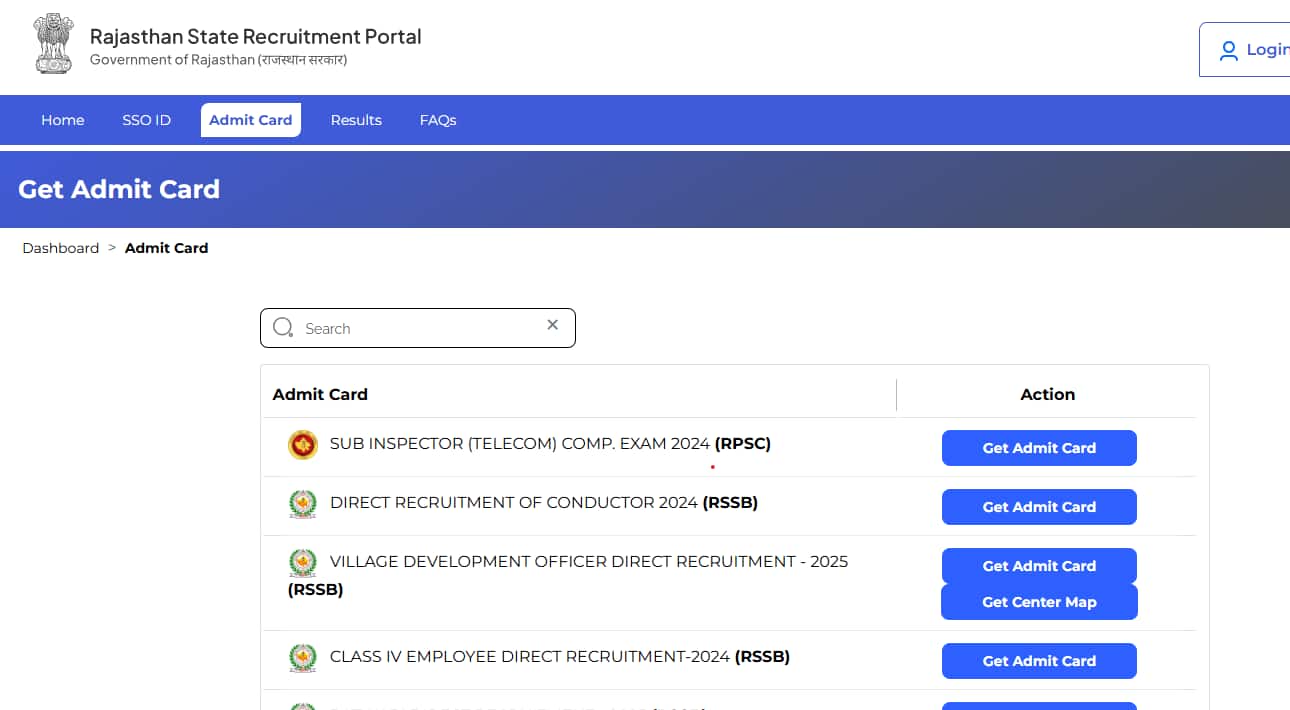
Task: Select the Admit Card tab
Action: [x=250, y=120]
